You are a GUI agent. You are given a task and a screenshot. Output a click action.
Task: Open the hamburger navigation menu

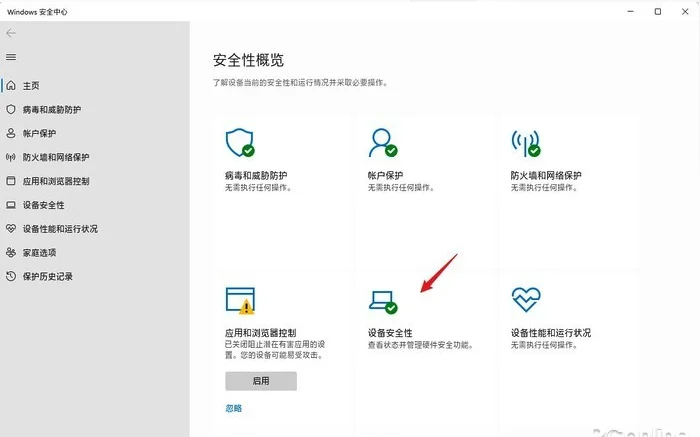point(11,57)
